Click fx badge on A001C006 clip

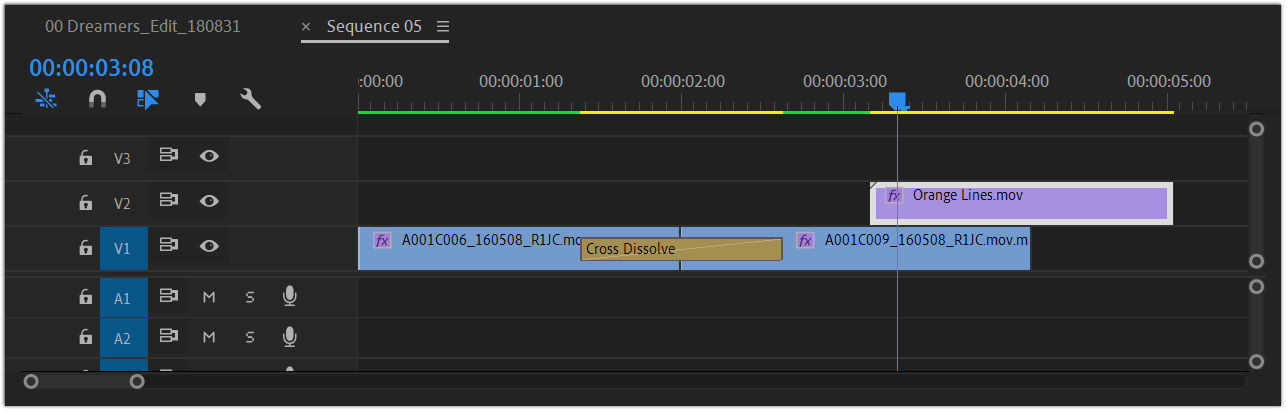(382, 240)
